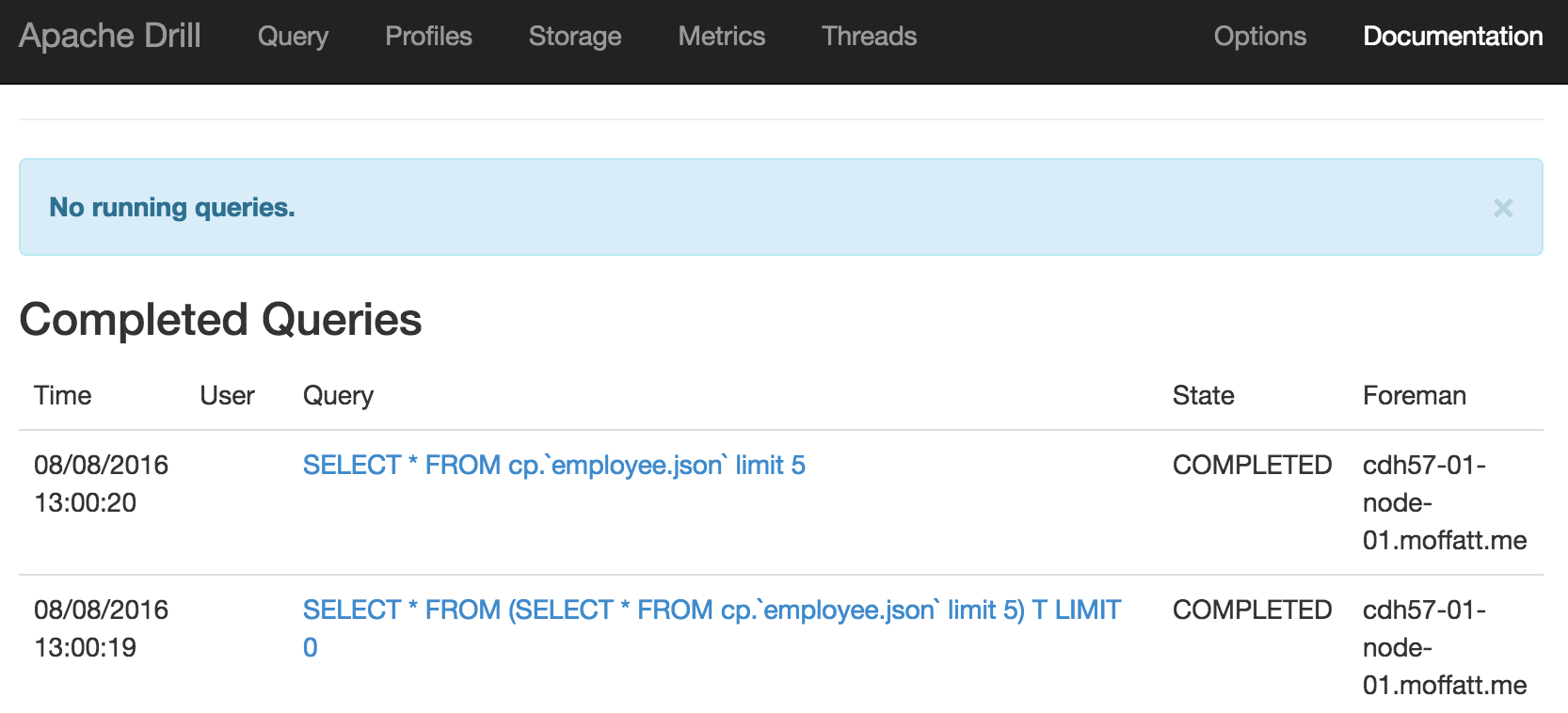Viewport: 1568px width, 713px height.
Task: Click the Foreman column header
Action: [1414, 395]
